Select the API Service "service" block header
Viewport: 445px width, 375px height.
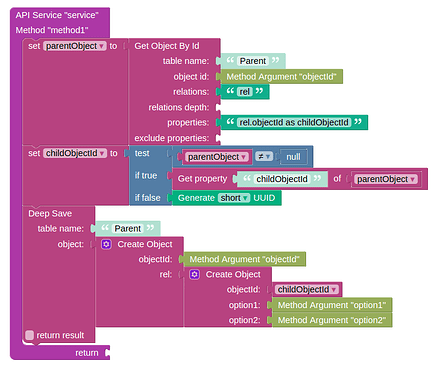(x=57, y=15)
